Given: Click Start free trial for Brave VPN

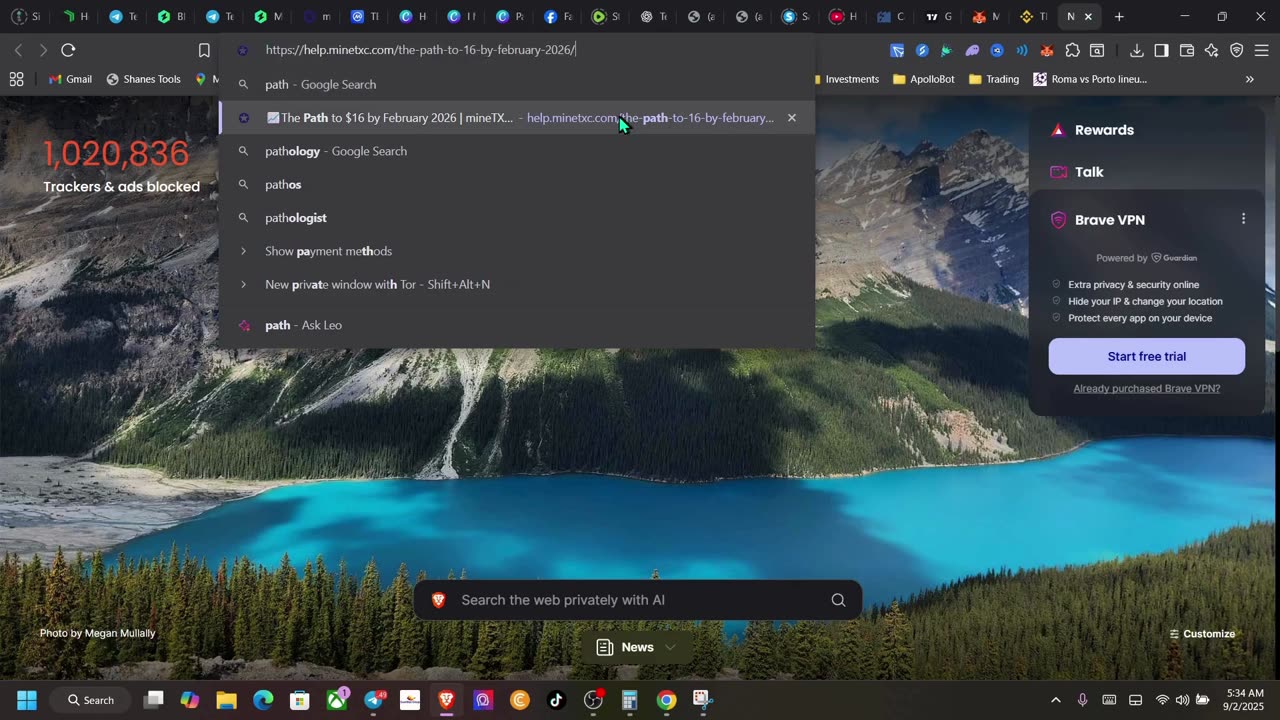Looking at the screenshot, I should tap(1147, 356).
